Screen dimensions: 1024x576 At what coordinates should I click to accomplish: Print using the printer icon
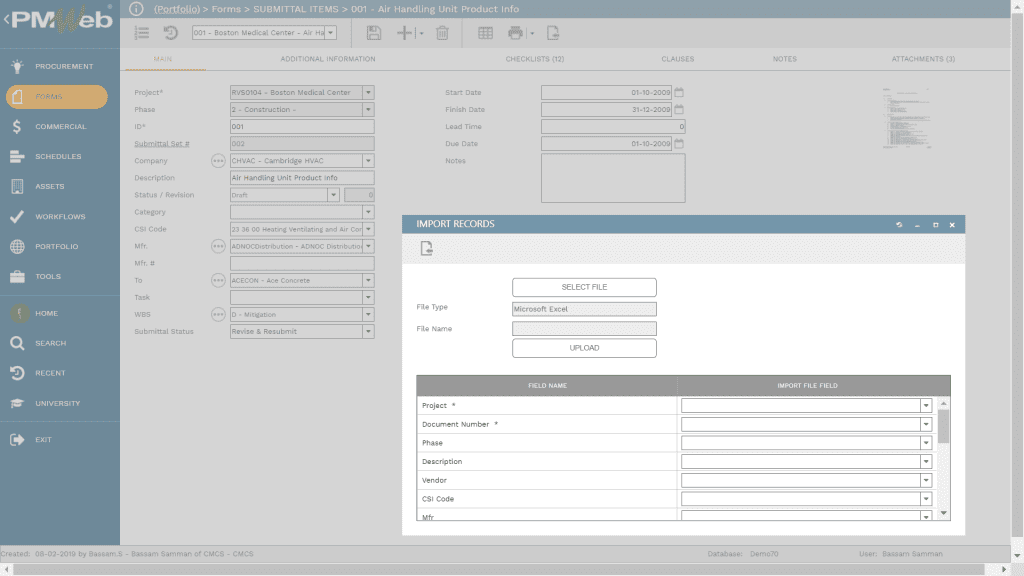click(515, 33)
